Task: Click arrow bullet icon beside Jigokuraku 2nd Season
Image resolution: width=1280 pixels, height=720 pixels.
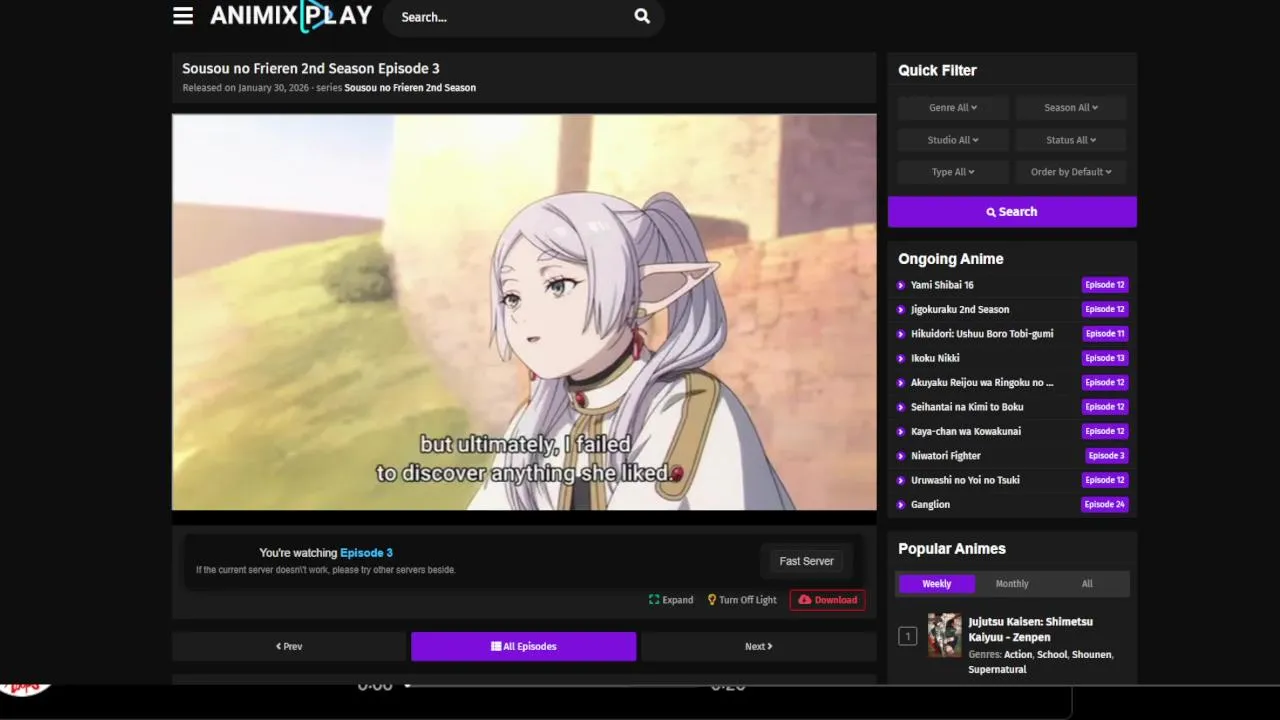Action: coord(901,309)
